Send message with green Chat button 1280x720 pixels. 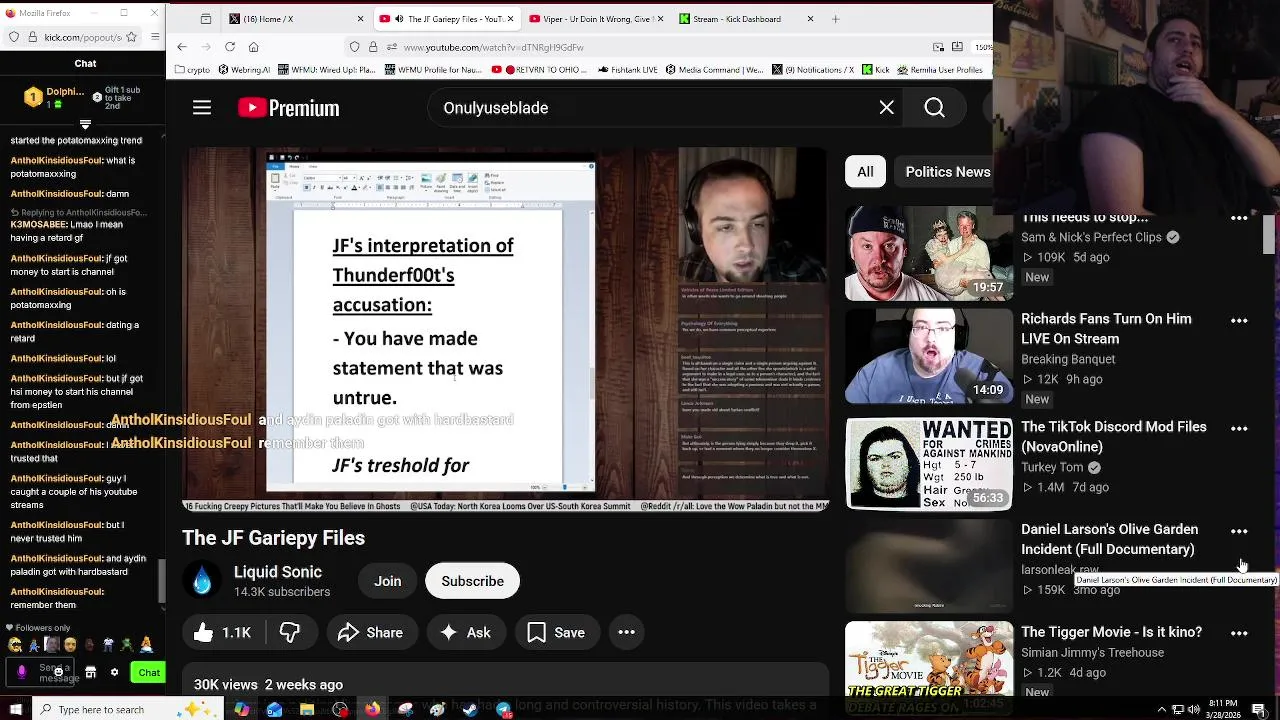(147, 673)
